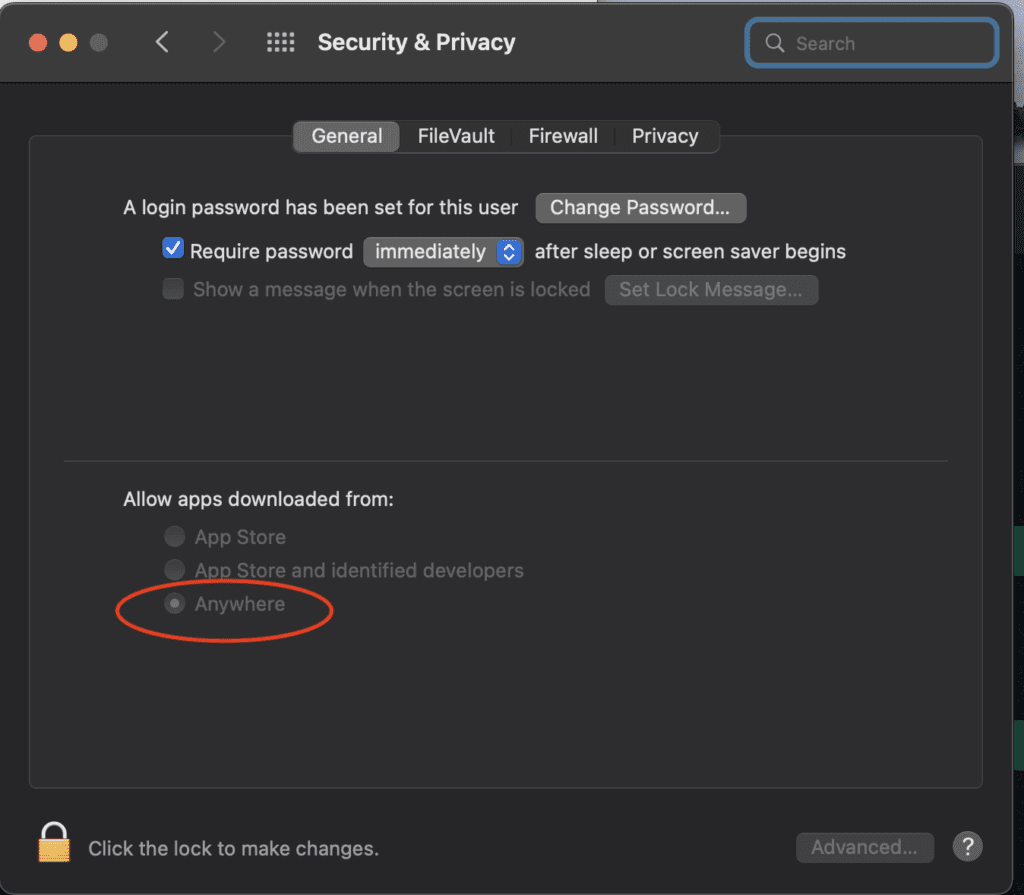The height and width of the screenshot is (895, 1024).
Task: Open the Privacy tab
Action: [664, 136]
